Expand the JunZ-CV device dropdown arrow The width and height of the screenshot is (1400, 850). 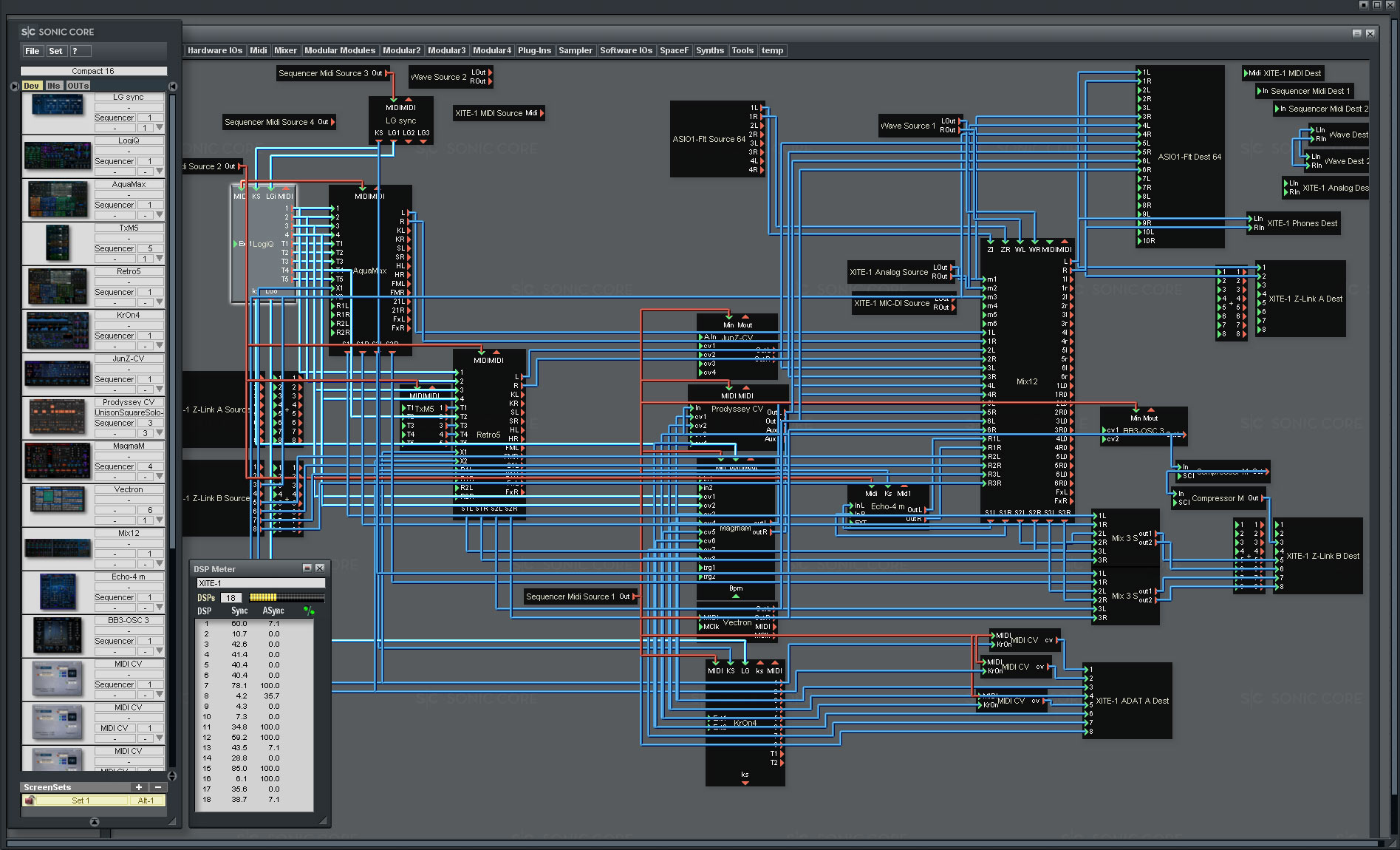(x=160, y=390)
